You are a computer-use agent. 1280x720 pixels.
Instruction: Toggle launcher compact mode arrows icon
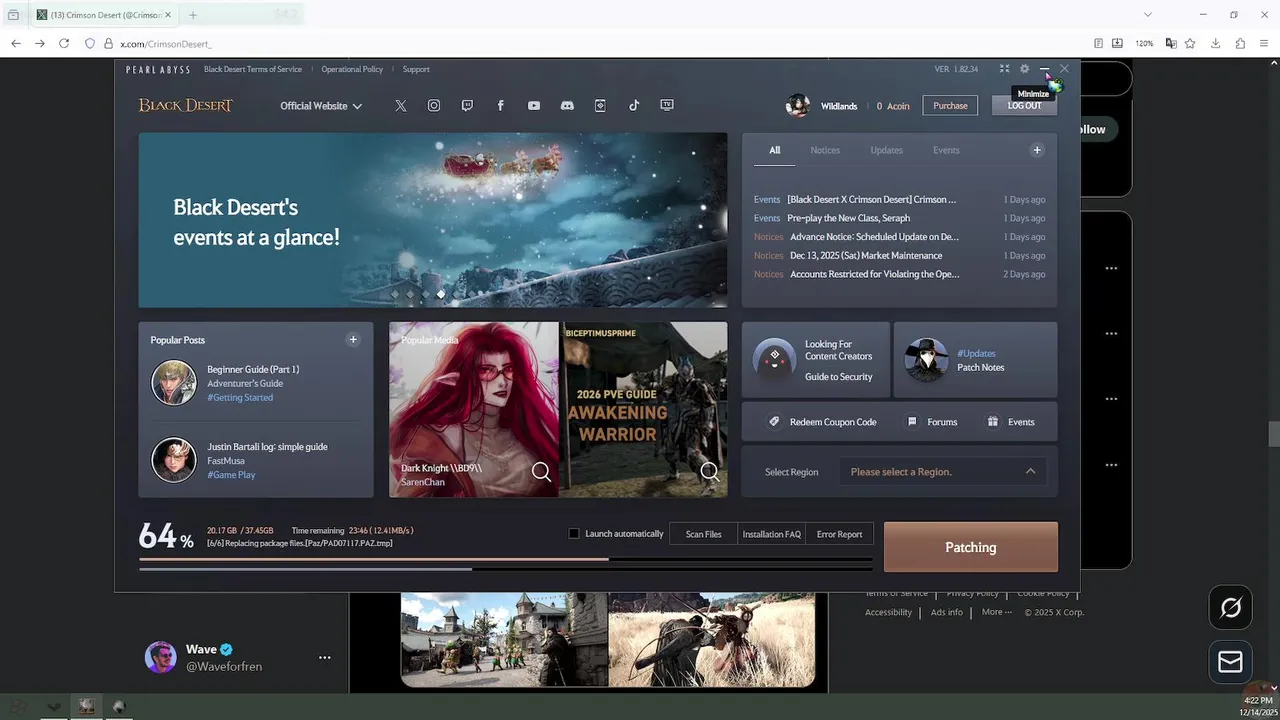tap(1004, 69)
